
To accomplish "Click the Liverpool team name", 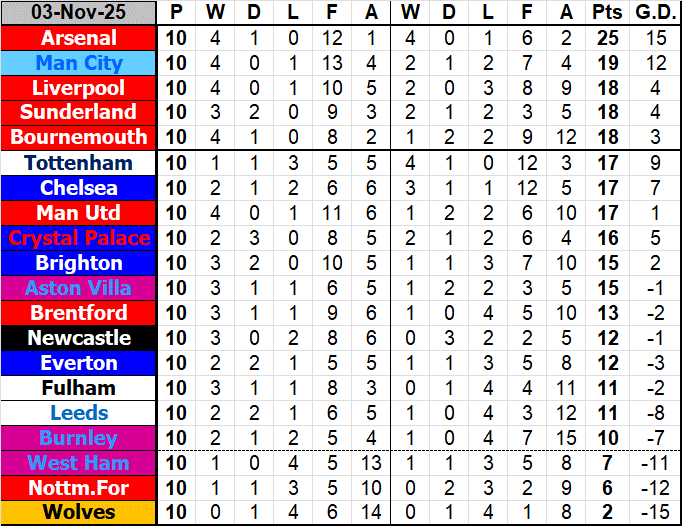I will click(79, 88).
